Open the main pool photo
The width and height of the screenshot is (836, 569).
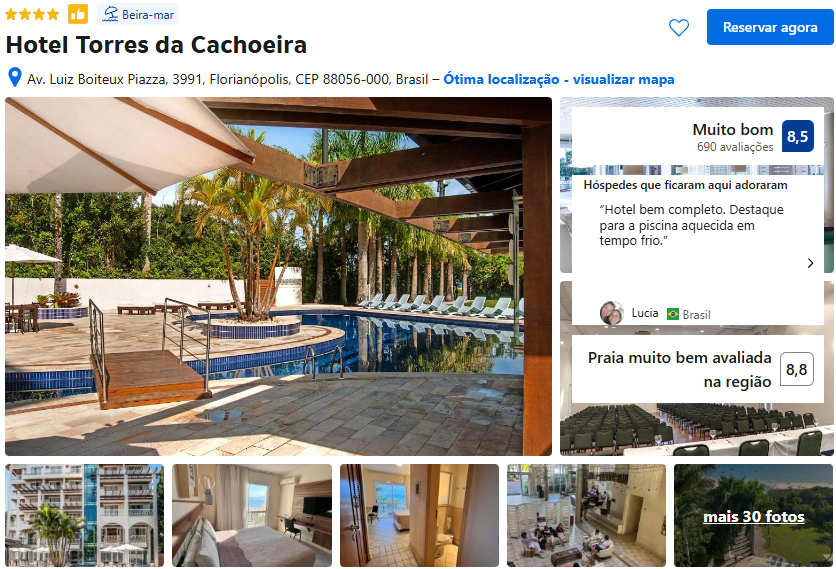[x=278, y=276]
